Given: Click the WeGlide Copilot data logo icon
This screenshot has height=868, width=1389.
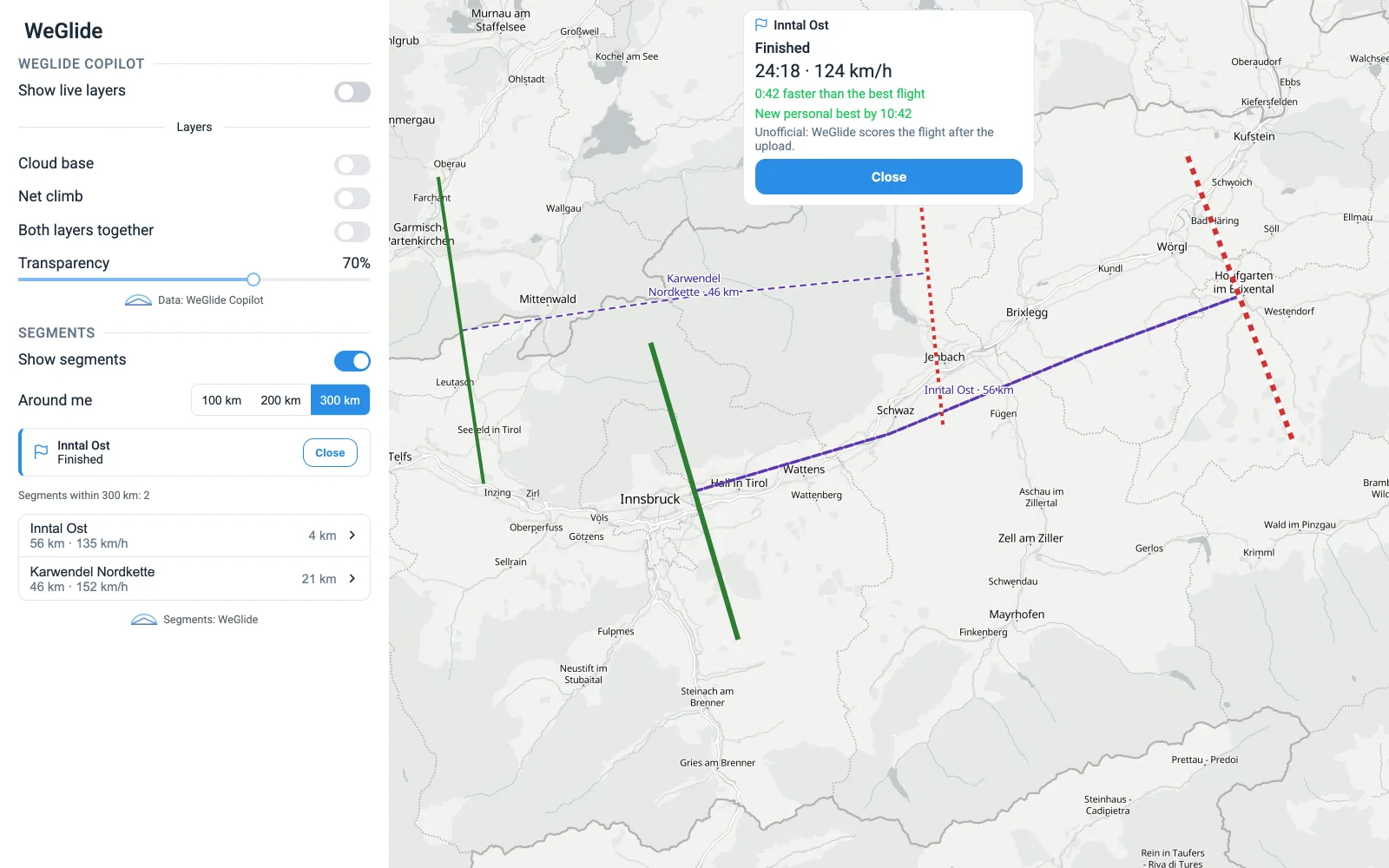Looking at the screenshot, I should tap(138, 300).
